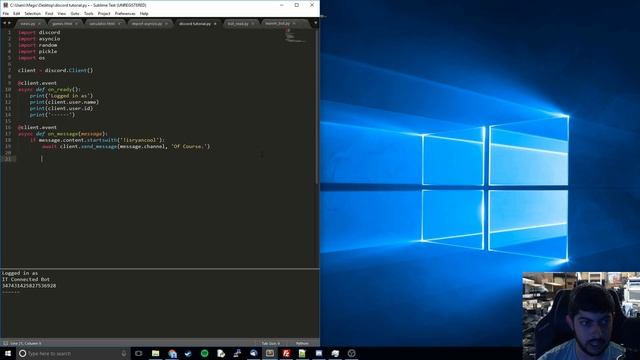This screenshot has width=640, height=360.
Task: Click the panel switcher icon in status bar
Action: pos(5,343)
